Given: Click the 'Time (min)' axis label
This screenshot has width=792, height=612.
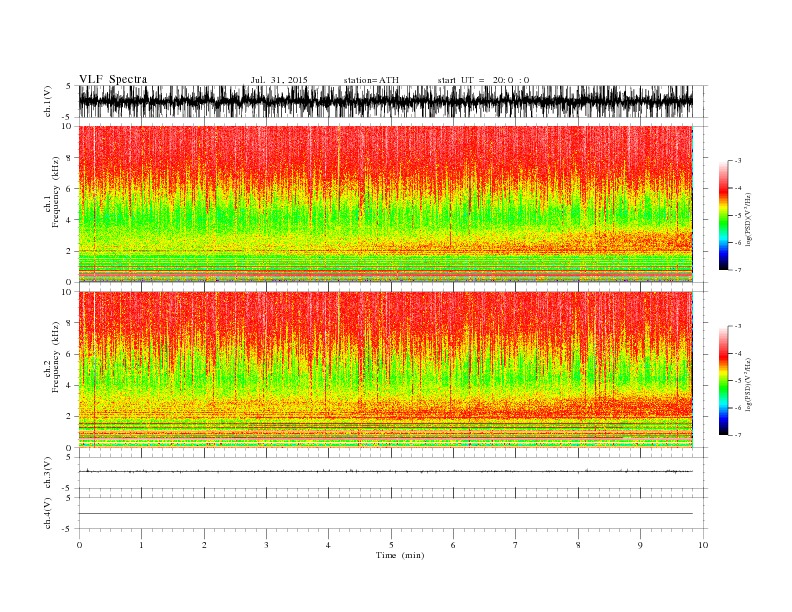Looking at the screenshot, I should pos(400,555).
